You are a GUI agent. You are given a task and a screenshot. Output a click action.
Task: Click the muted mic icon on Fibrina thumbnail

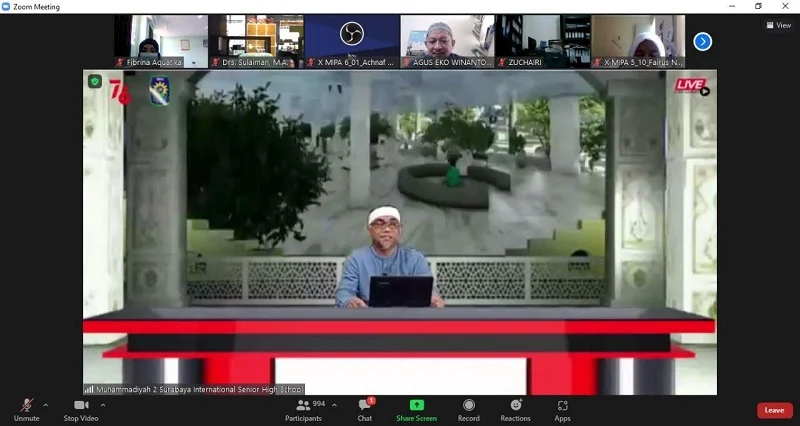coord(120,62)
